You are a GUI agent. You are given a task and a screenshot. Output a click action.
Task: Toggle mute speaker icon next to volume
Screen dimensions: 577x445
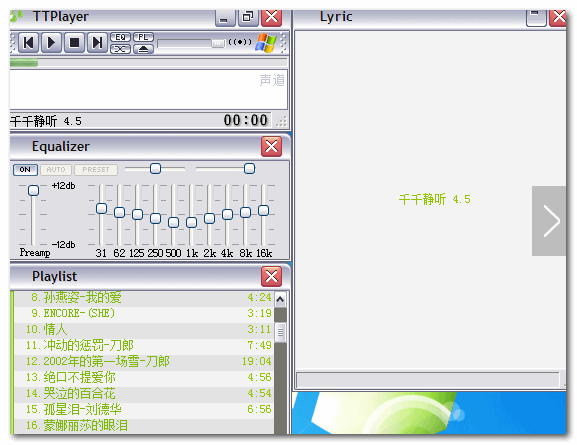(240, 42)
